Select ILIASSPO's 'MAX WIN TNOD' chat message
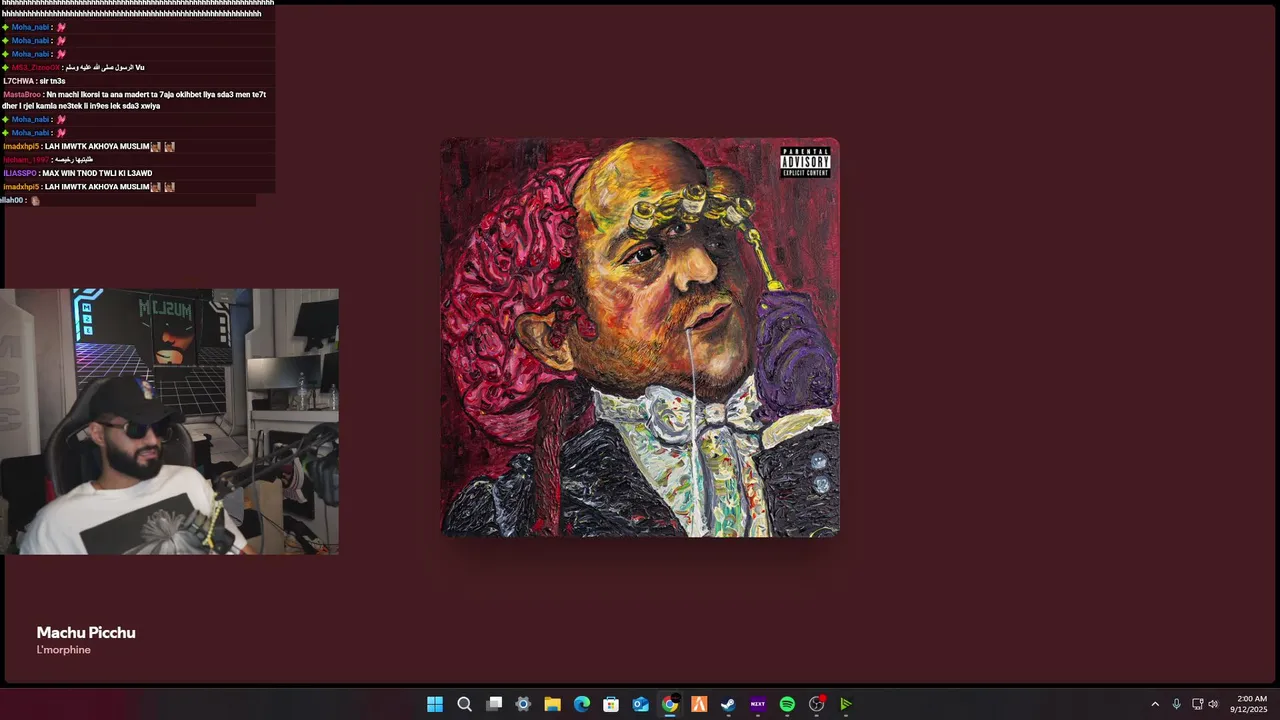The height and width of the screenshot is (720, 1280). [78, 173]
